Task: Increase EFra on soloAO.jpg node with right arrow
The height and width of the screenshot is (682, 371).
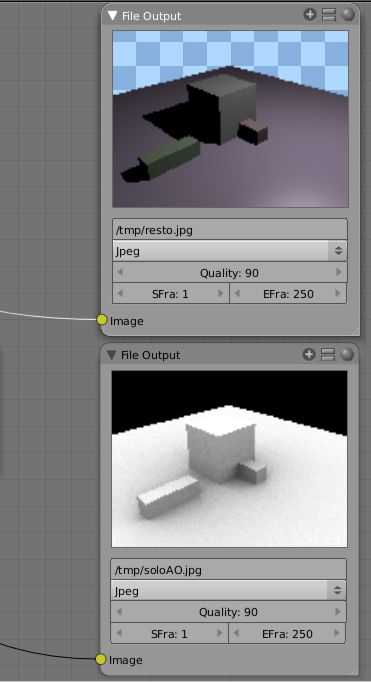Action: click(338, 633)
